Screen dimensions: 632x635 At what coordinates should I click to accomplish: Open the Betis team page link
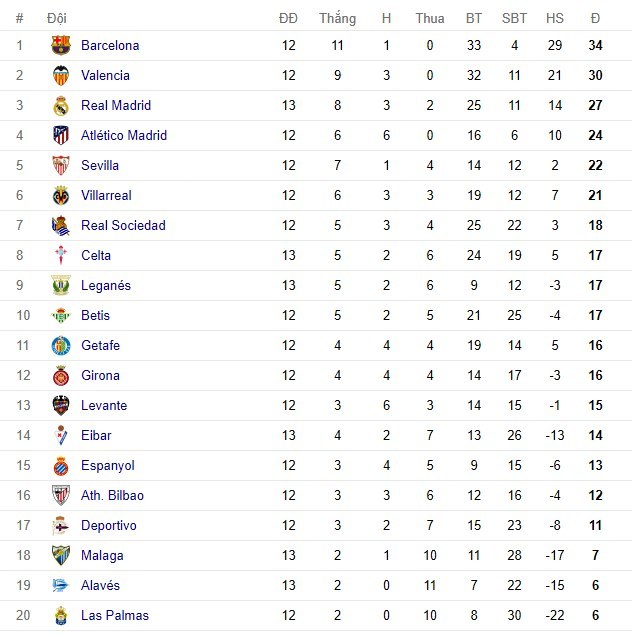pos(95,315)
